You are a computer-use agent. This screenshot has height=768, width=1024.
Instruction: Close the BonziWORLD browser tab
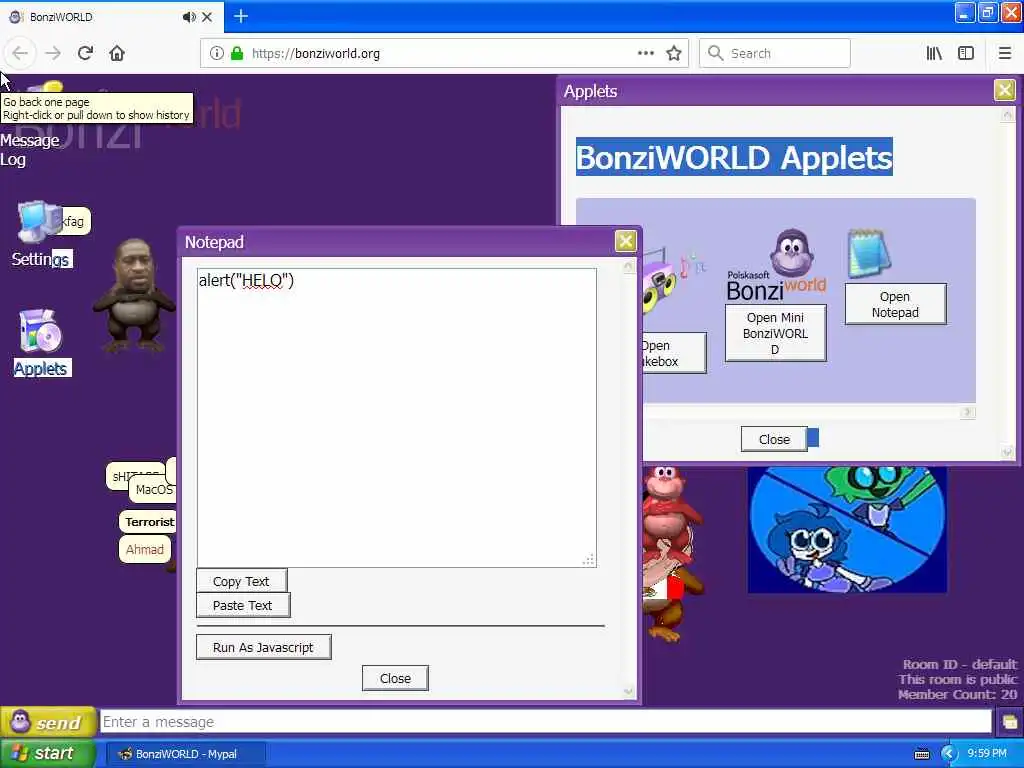click(207, 17)
